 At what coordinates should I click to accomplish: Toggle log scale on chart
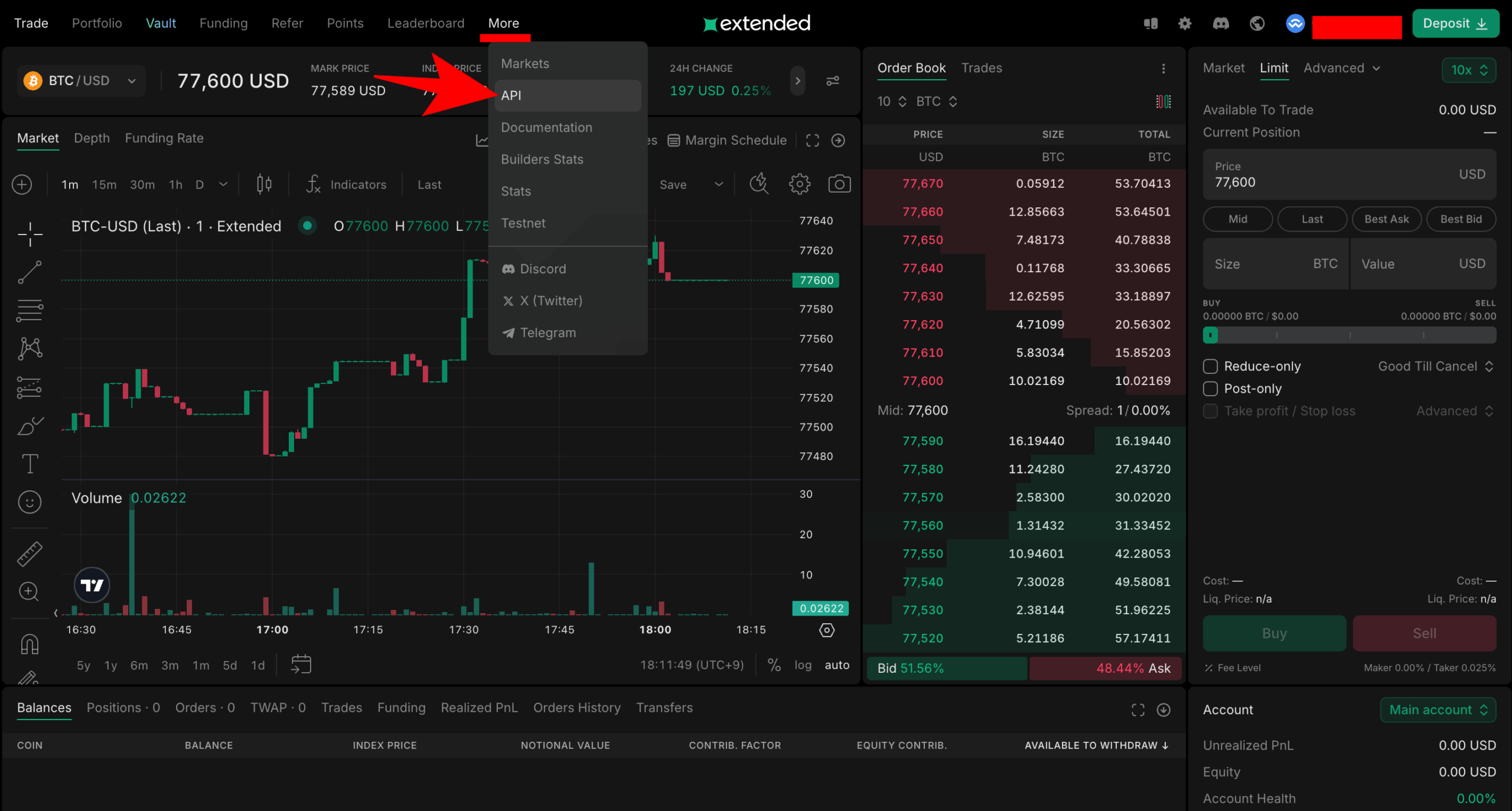[803, 665]
